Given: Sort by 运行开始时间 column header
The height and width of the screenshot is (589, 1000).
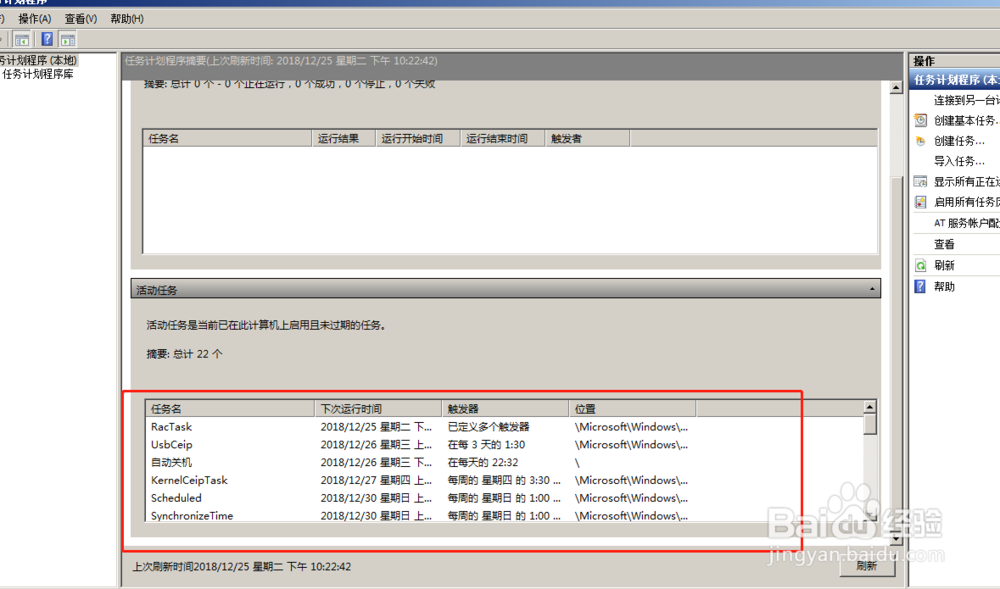Looking at the screenshot, I should coord(418,138).
